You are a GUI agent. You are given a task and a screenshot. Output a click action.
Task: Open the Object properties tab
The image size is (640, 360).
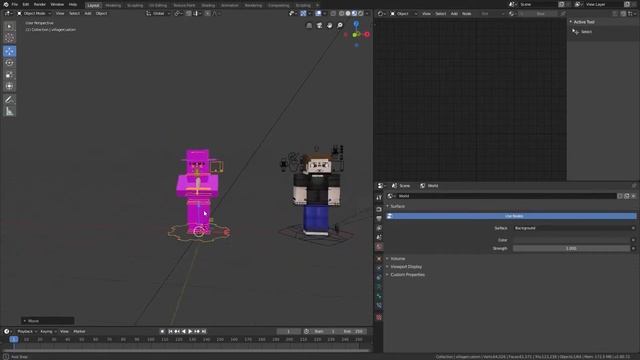tap(379, 258)
